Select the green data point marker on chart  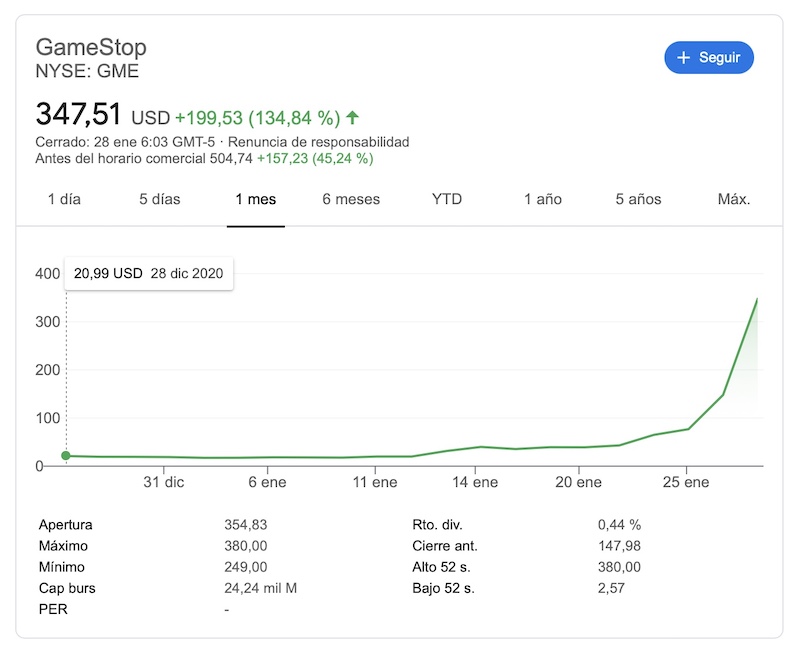[66, 456]
